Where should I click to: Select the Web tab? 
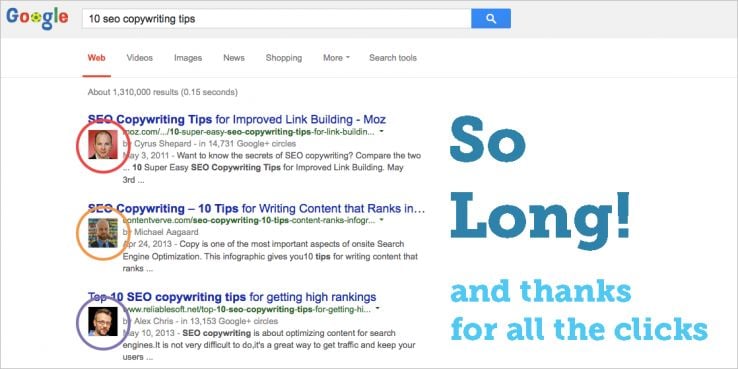[96, 58]
